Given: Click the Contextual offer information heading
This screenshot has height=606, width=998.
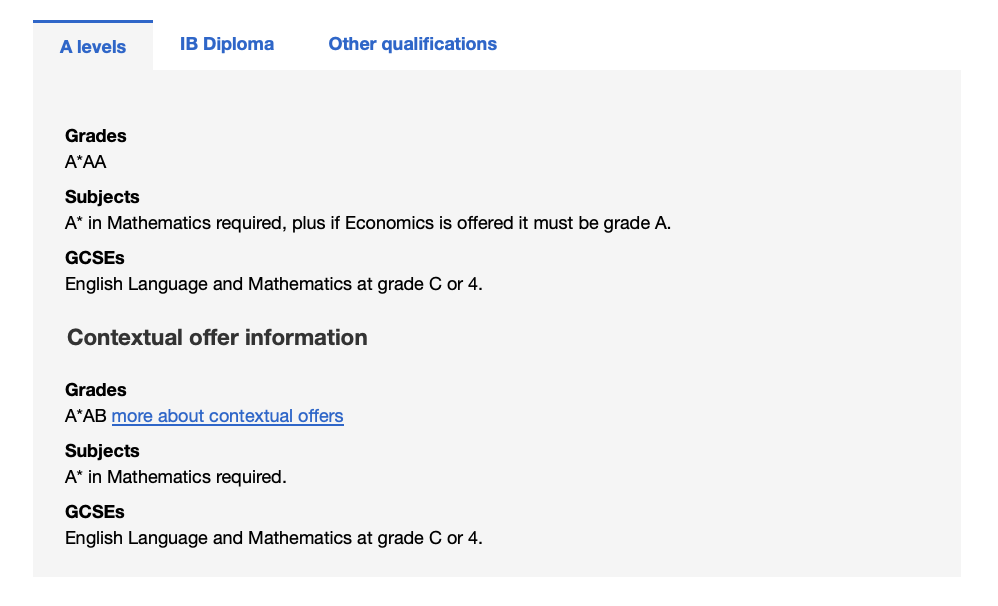Looking at the screenshot, I should click(x=217, y=338).
